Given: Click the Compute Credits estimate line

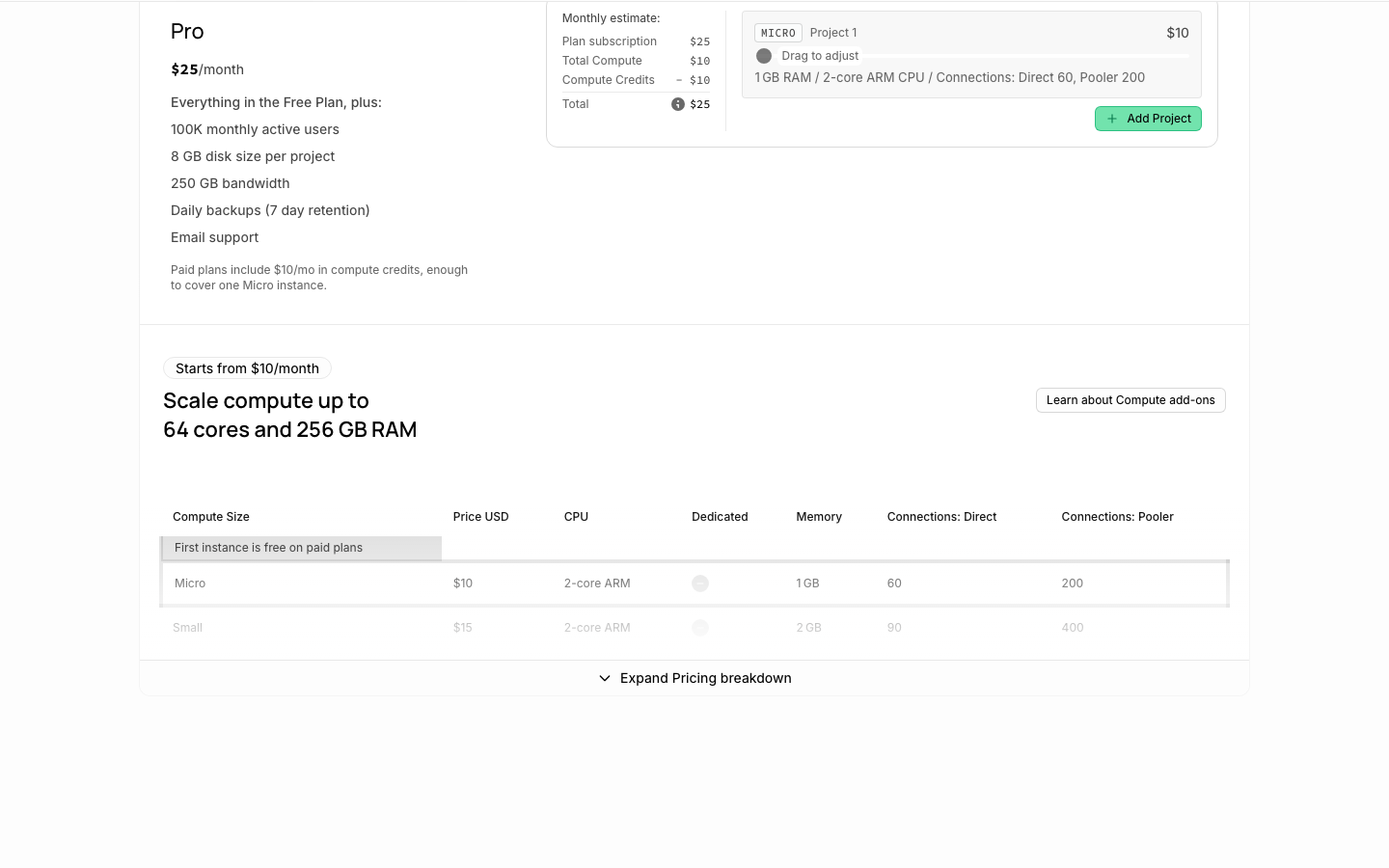Looking at the screenshot, I should [636, 80].
